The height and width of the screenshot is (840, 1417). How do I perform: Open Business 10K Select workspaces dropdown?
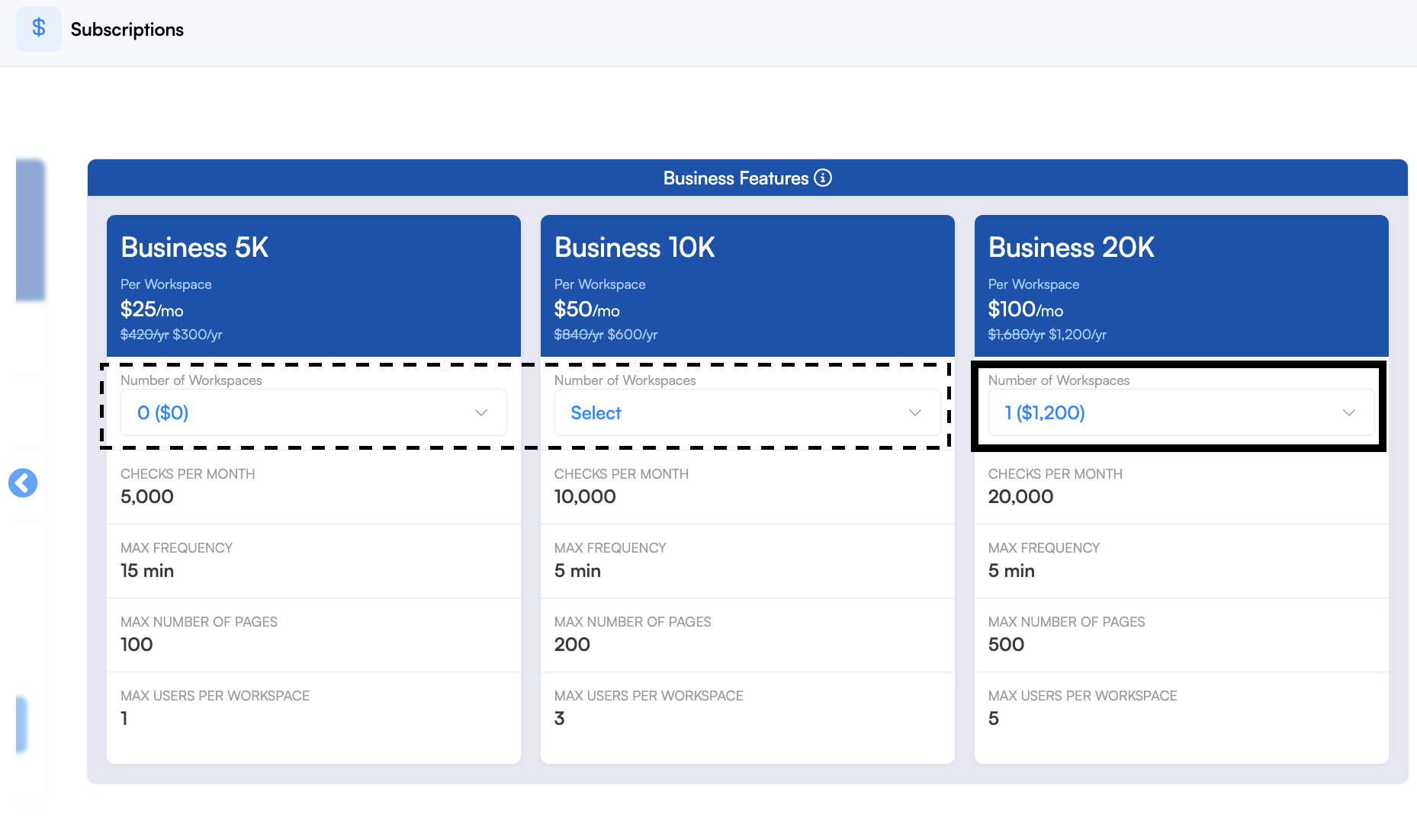[x=747, y=412]
